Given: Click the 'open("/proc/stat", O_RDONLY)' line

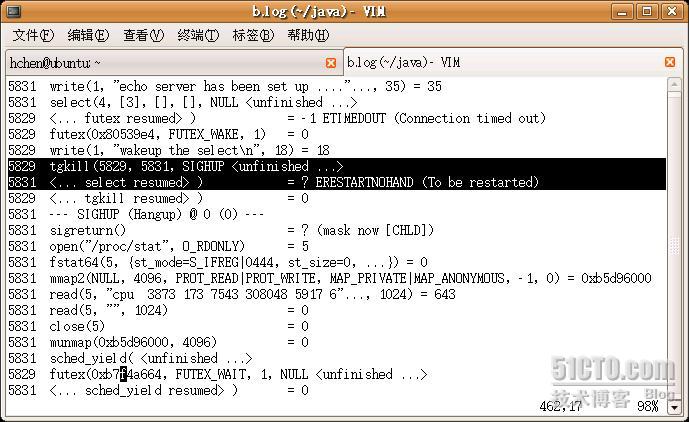Looking at the screenshot, I should click(x=159, y=246).
